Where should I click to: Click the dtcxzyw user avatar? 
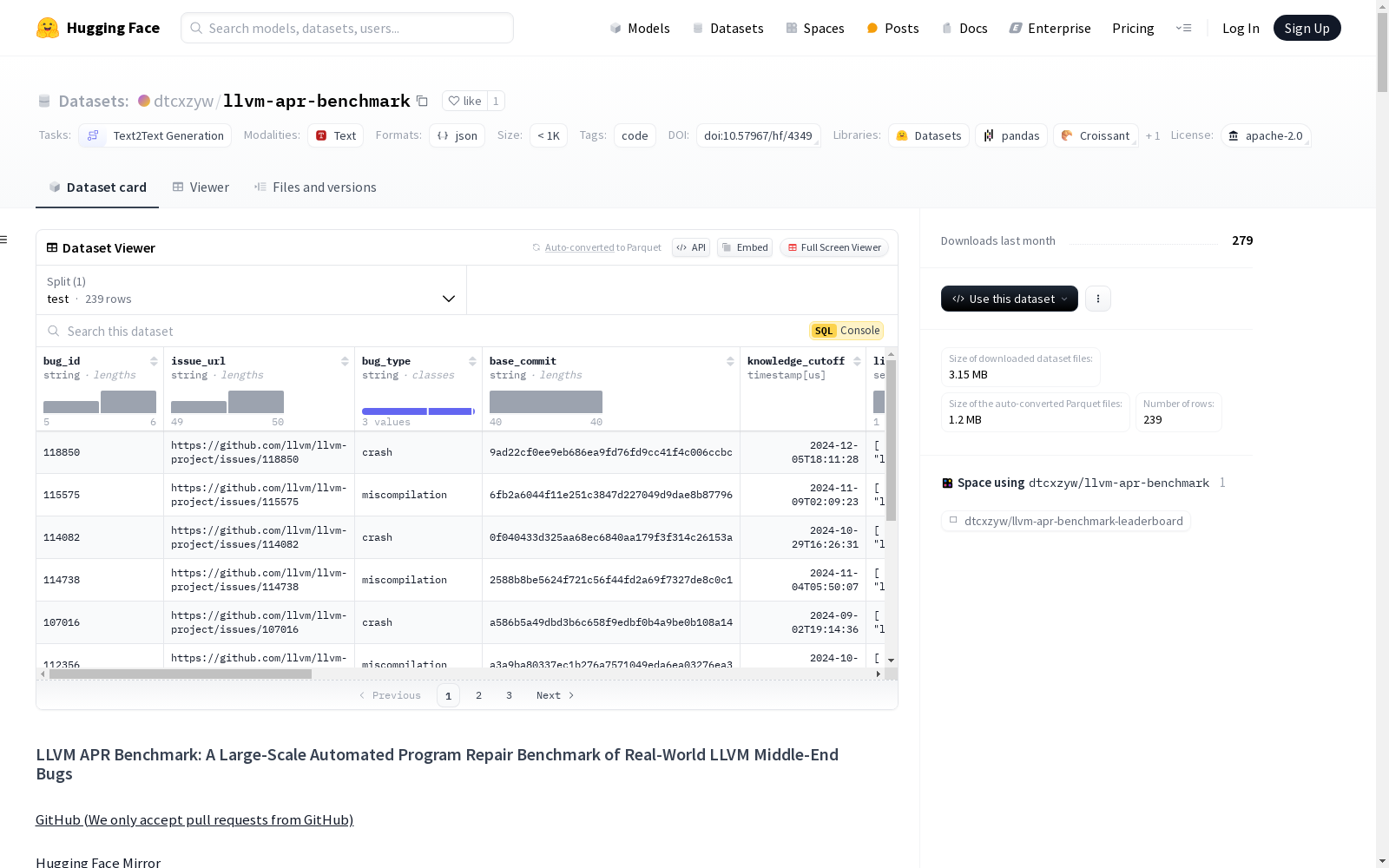tap(144, 101)
